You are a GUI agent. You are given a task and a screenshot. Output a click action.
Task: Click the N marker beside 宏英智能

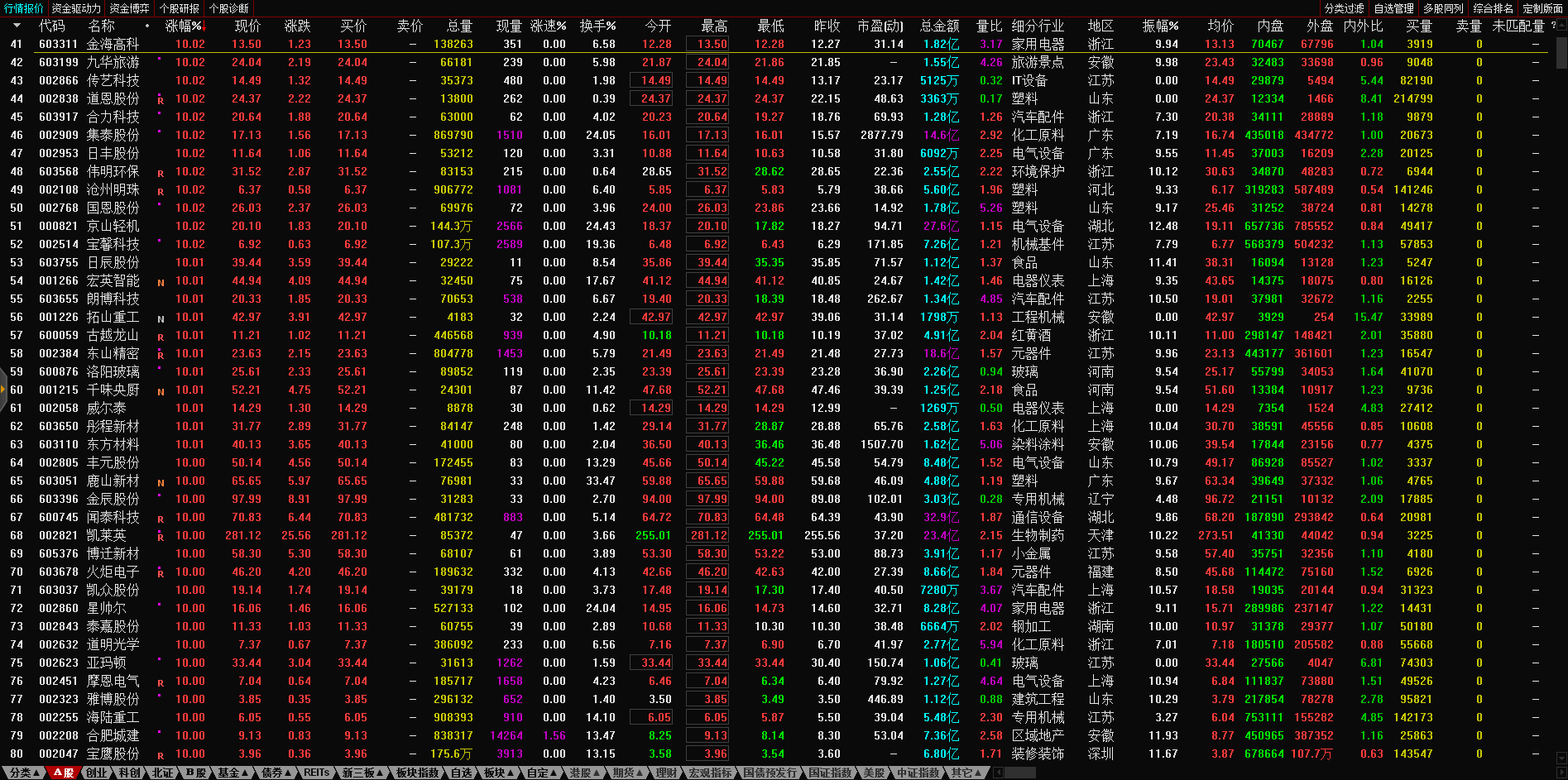[161, 282]
